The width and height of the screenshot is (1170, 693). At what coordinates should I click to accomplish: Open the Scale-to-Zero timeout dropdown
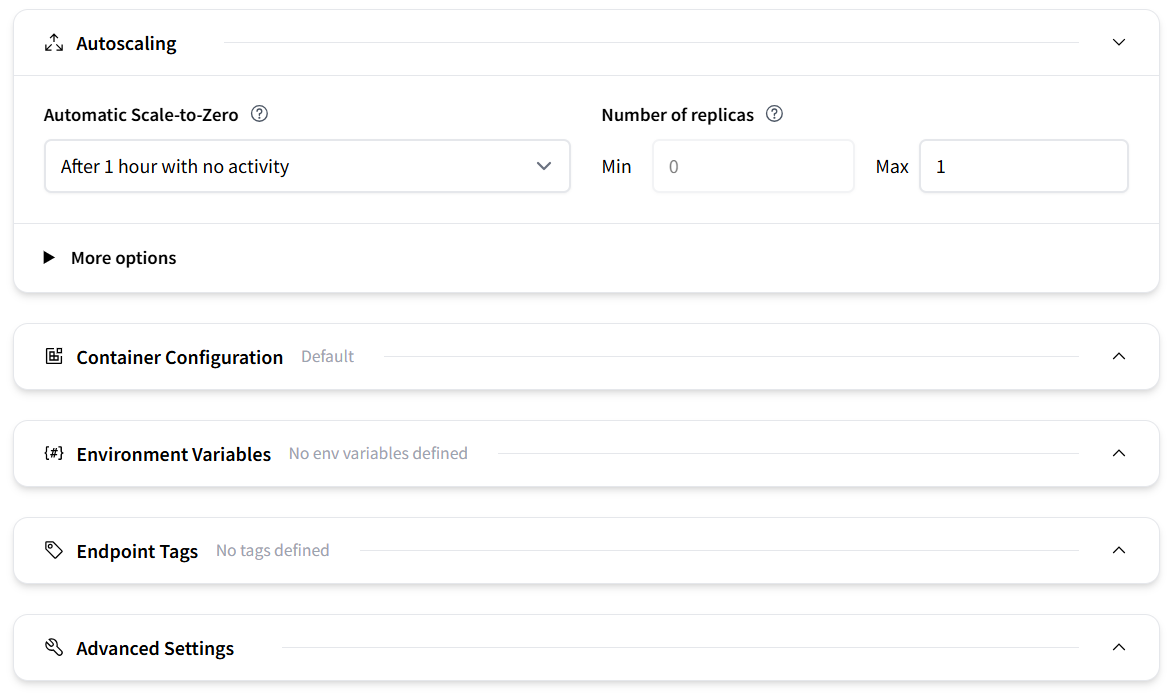[307, 166]
